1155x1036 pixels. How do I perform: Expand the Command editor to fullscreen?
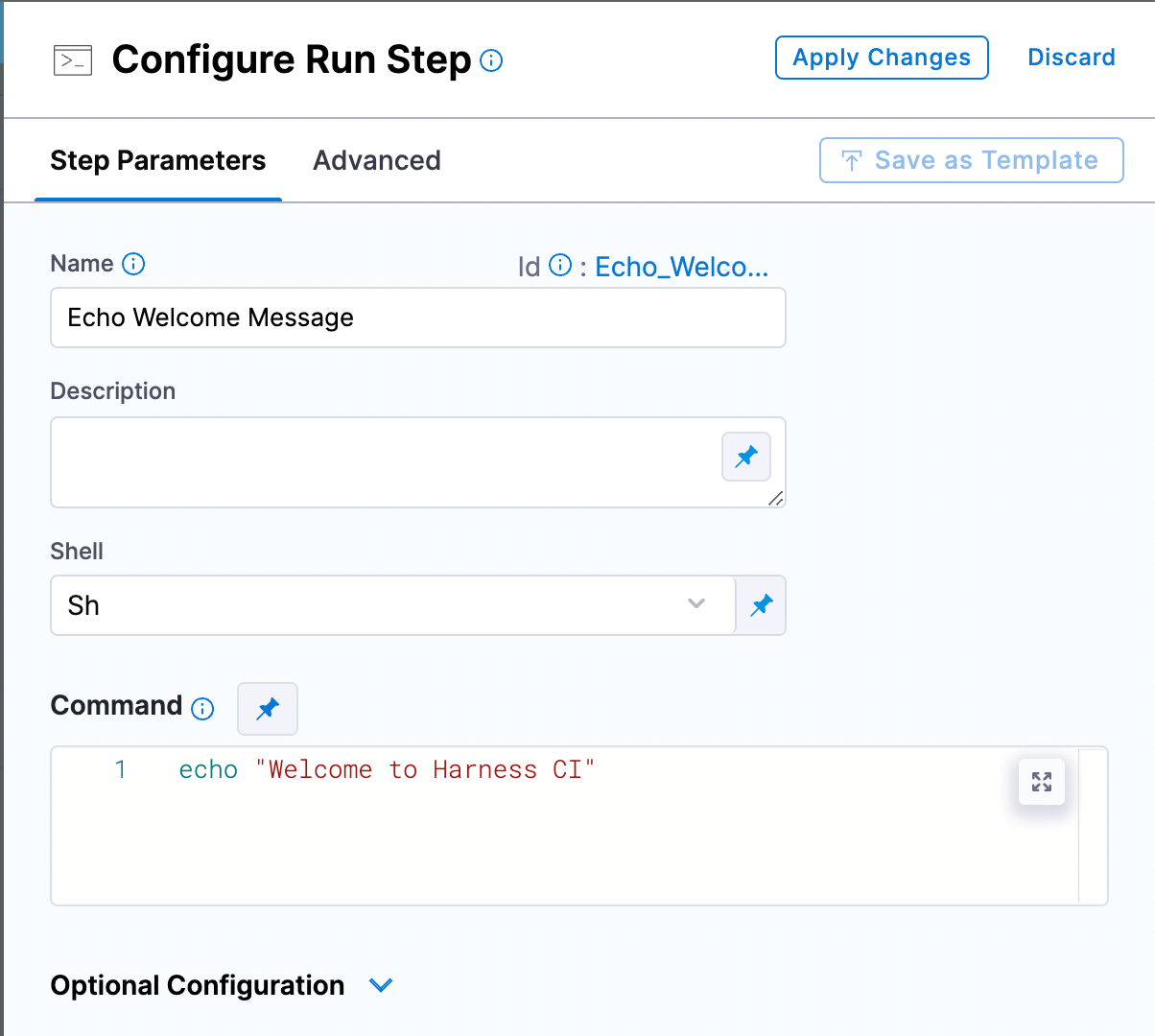(x=1041, y=782)
